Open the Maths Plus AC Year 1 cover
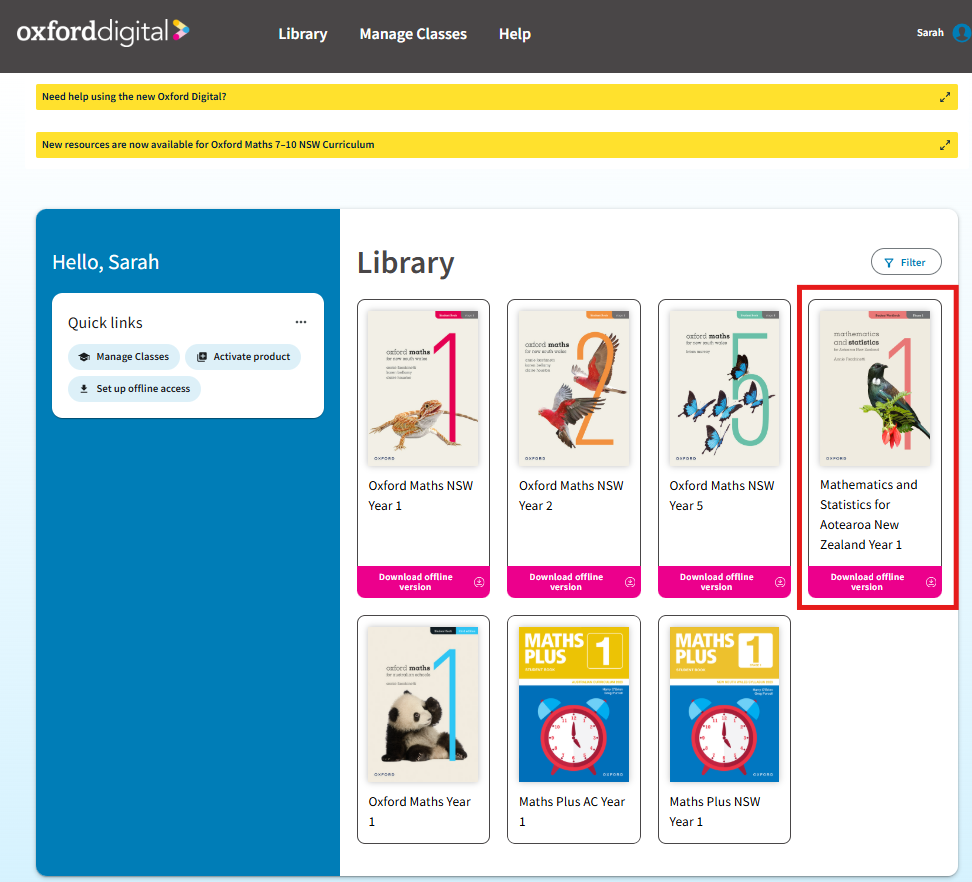The width and height of the screenshot is (972, 882). pos(573,704)
